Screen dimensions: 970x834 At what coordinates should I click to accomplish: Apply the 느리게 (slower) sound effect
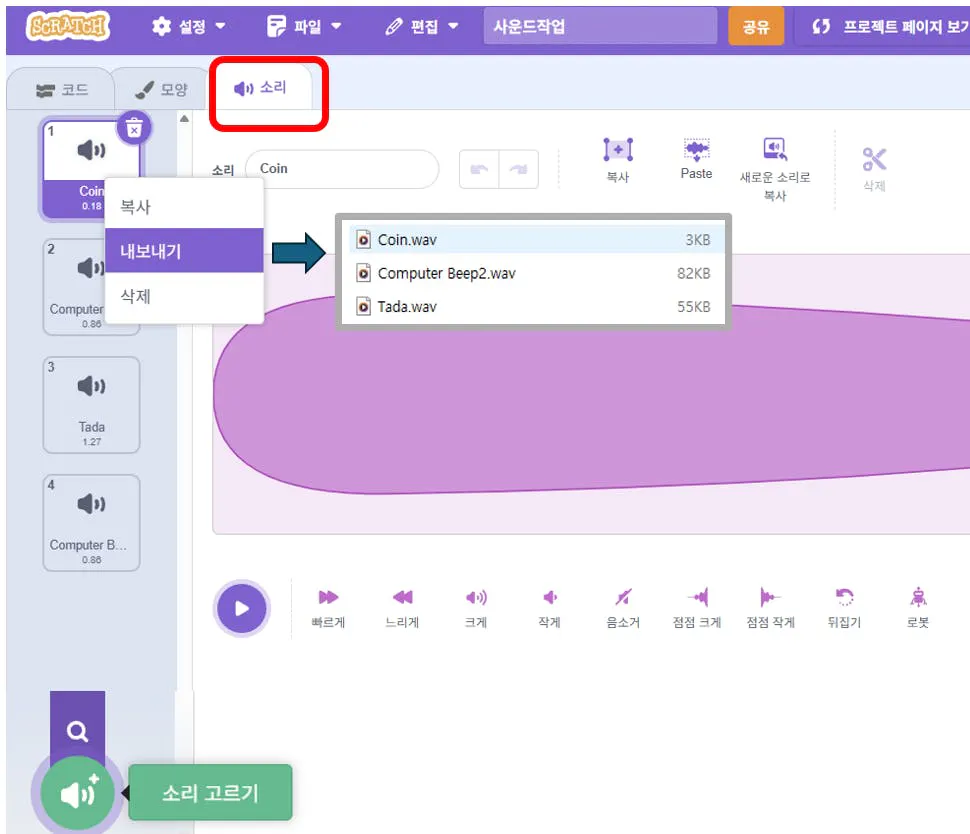tap(402, 605)
